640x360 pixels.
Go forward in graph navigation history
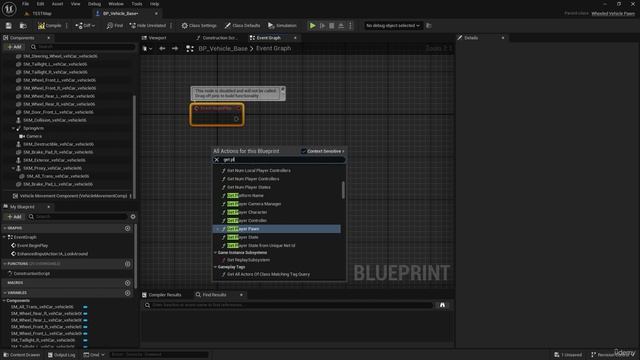(175, 49)
